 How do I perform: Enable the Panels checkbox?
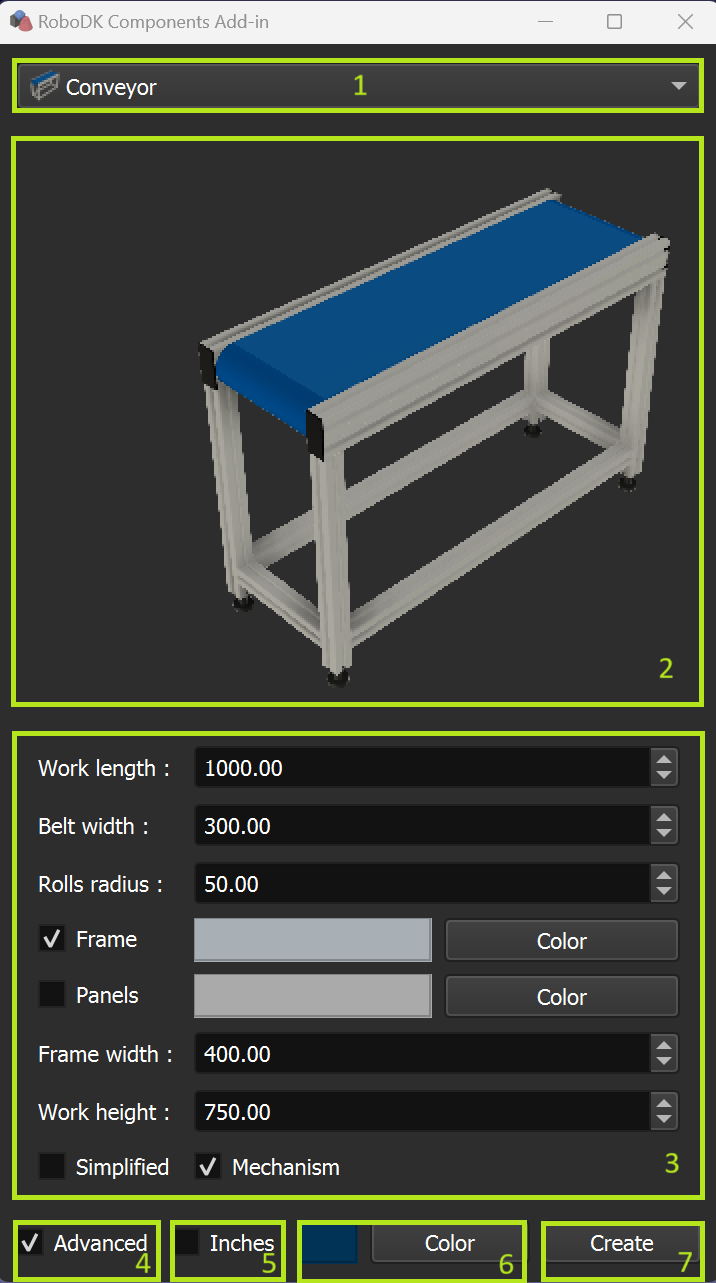pos(51,995)
